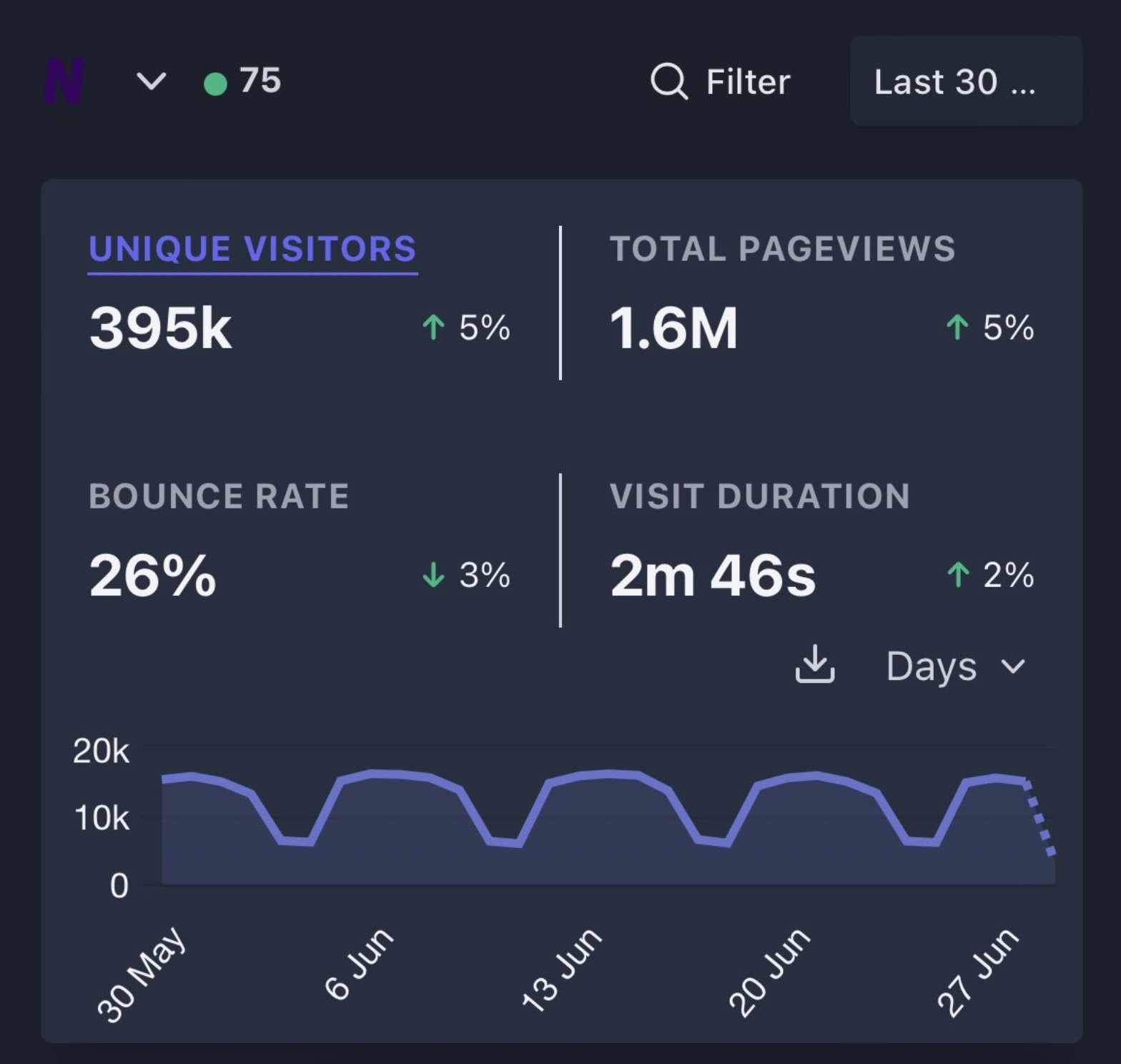Screen dimensions: 1121x1064
Task: Click the 2m 46s visit duration value
Action: click(x=713, y=575)
